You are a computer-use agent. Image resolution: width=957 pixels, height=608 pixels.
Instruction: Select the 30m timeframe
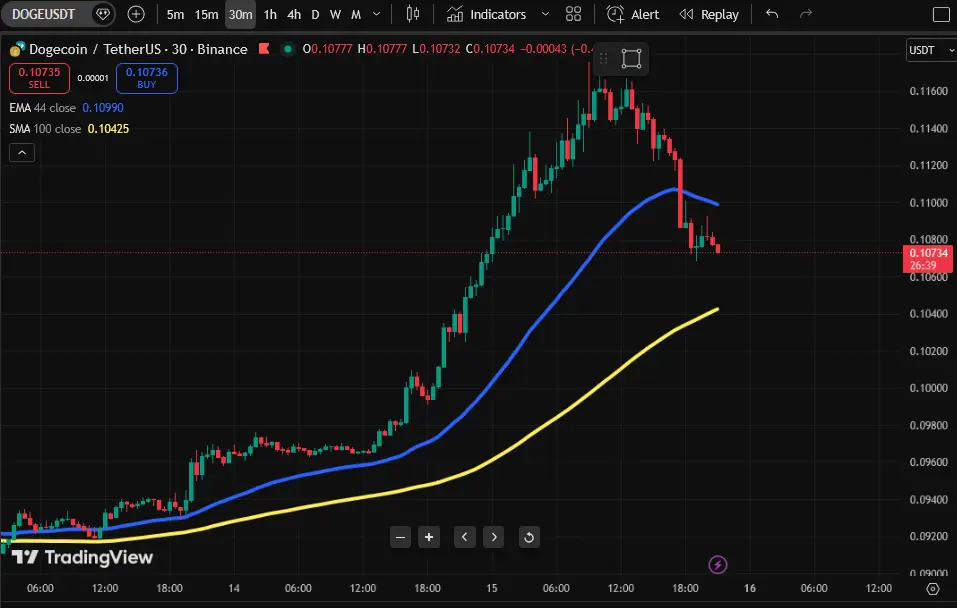coord(240,14)
